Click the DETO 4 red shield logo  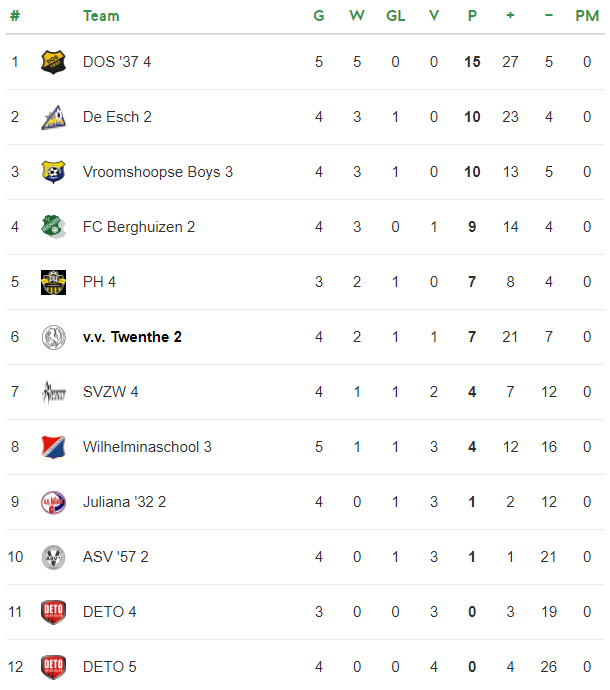tap(53, 612)
